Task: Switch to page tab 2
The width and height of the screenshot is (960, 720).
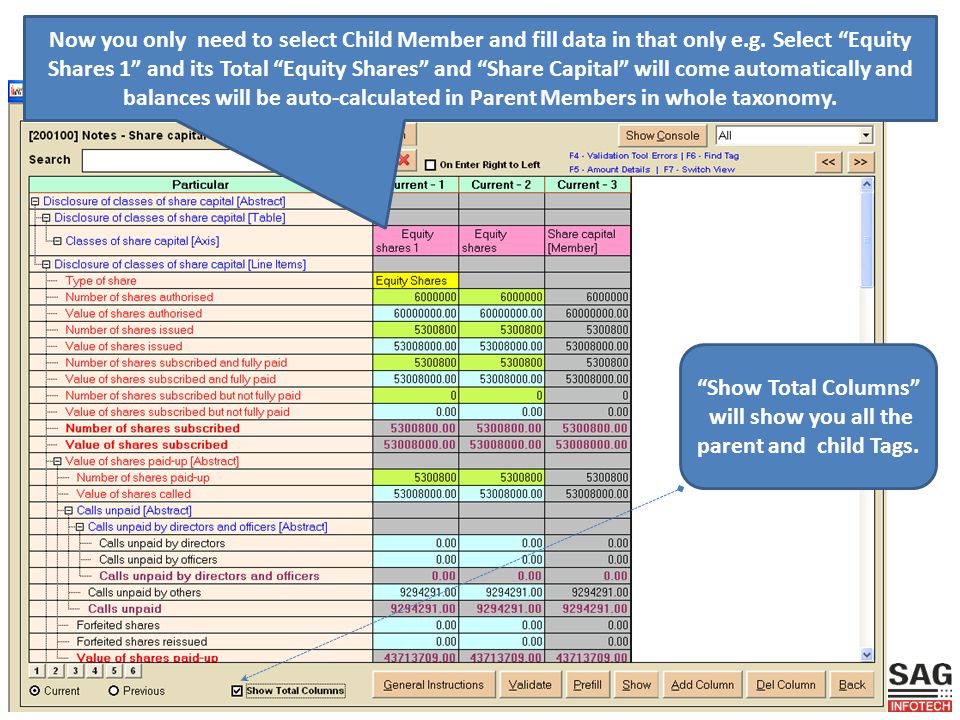Action: (55, 670)
